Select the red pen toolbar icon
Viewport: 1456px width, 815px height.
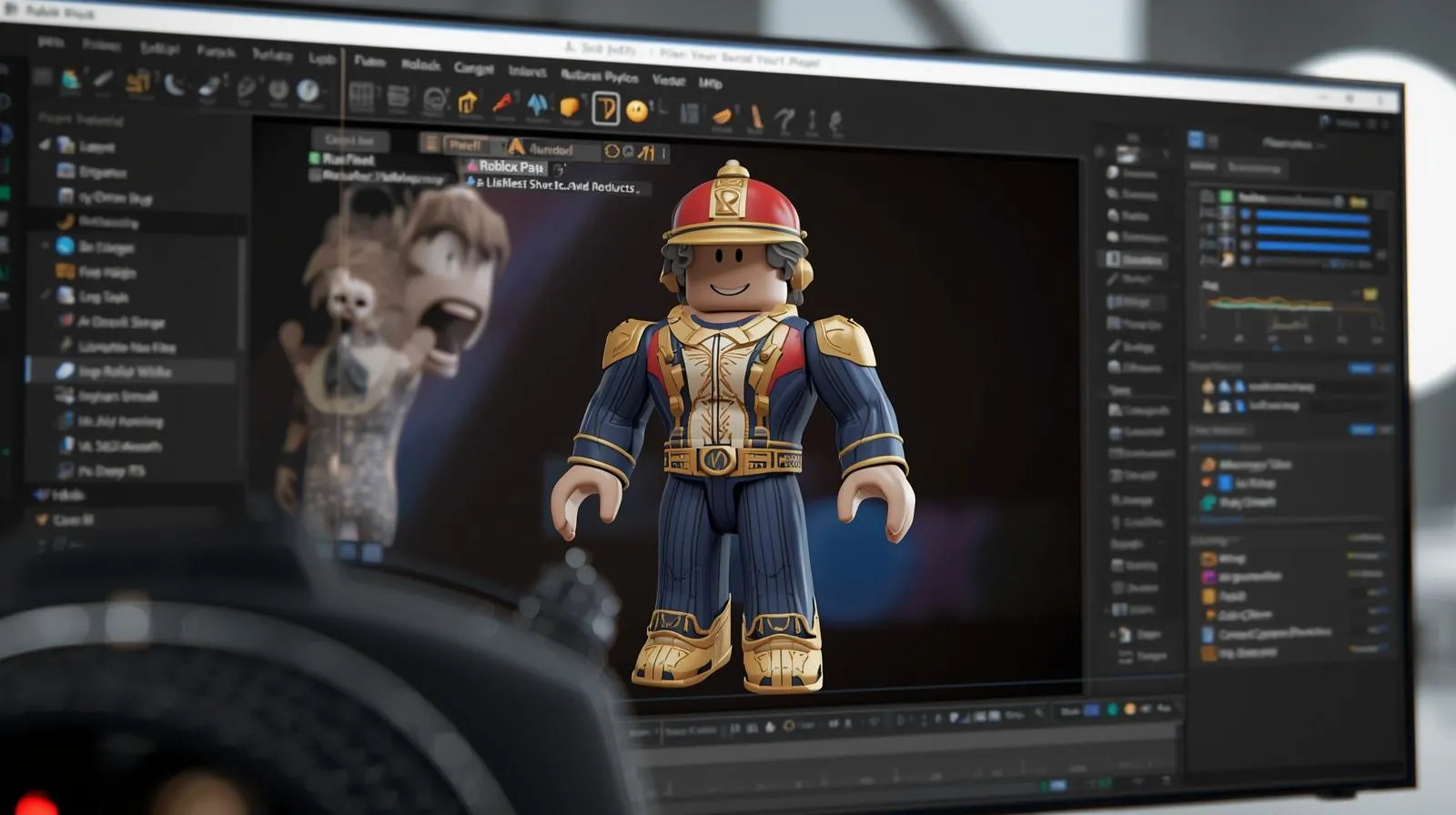(x=503, y=103)
